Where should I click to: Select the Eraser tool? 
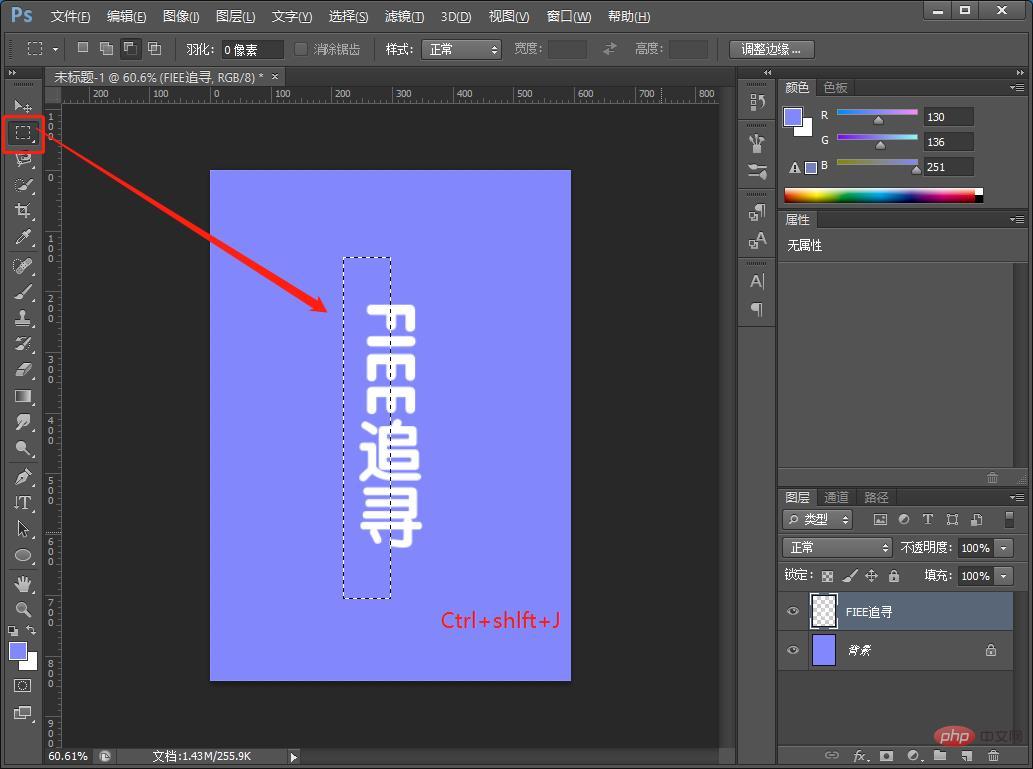click(x=23, y=370)
